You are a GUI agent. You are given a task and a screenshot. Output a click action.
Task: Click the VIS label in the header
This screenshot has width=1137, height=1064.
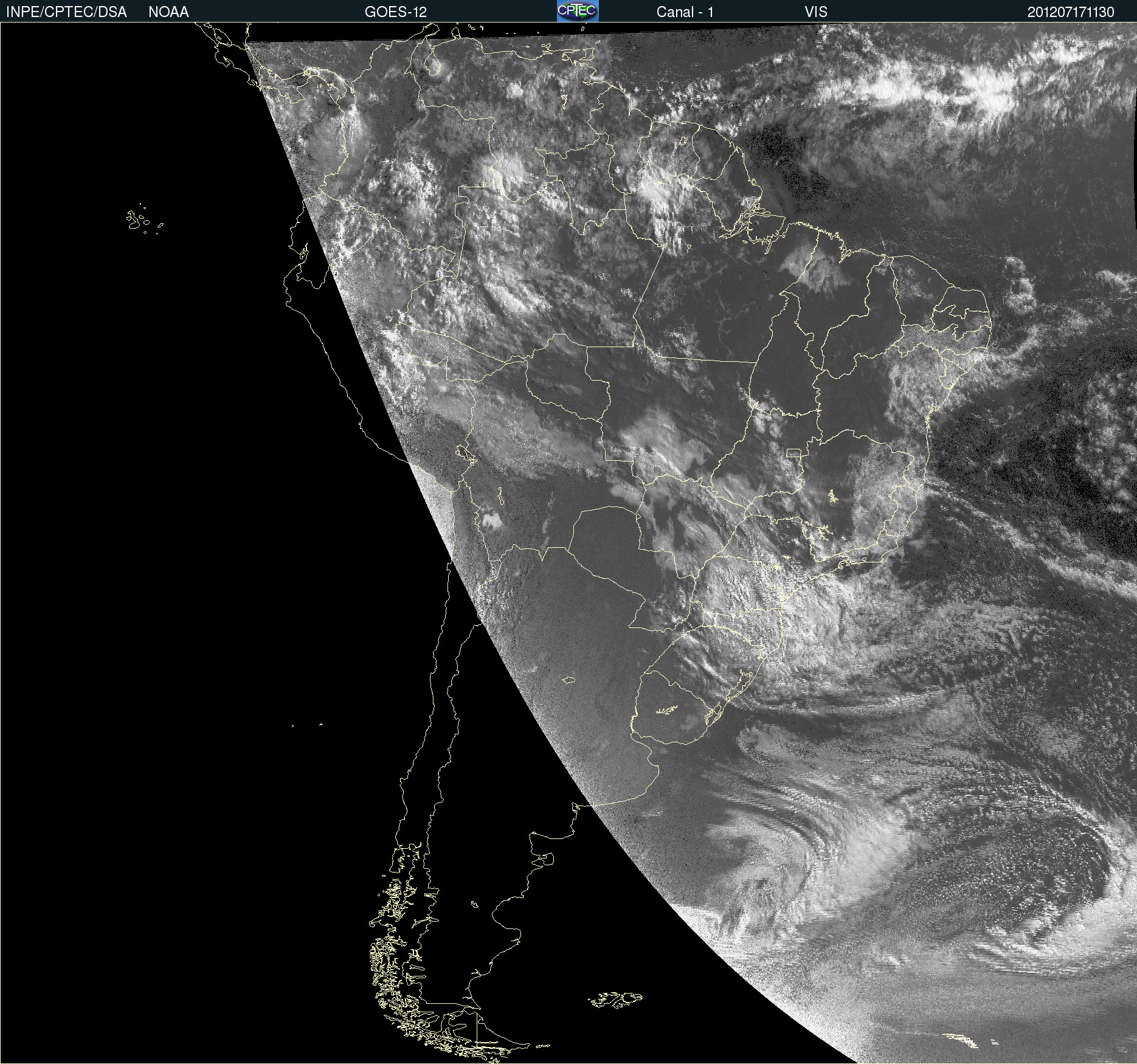click(815, 12)
